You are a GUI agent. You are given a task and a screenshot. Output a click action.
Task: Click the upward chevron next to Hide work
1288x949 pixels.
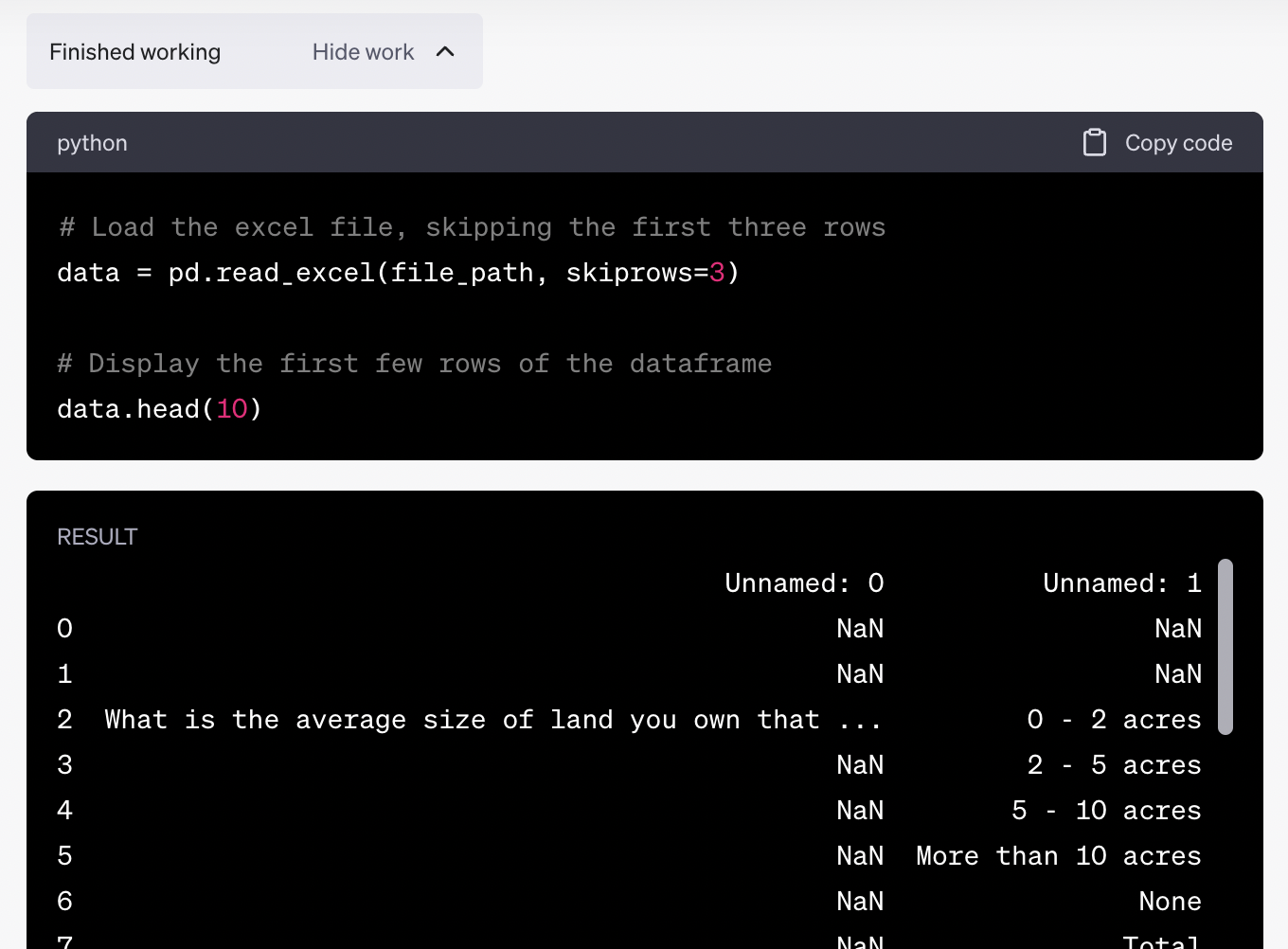[445, 52]
